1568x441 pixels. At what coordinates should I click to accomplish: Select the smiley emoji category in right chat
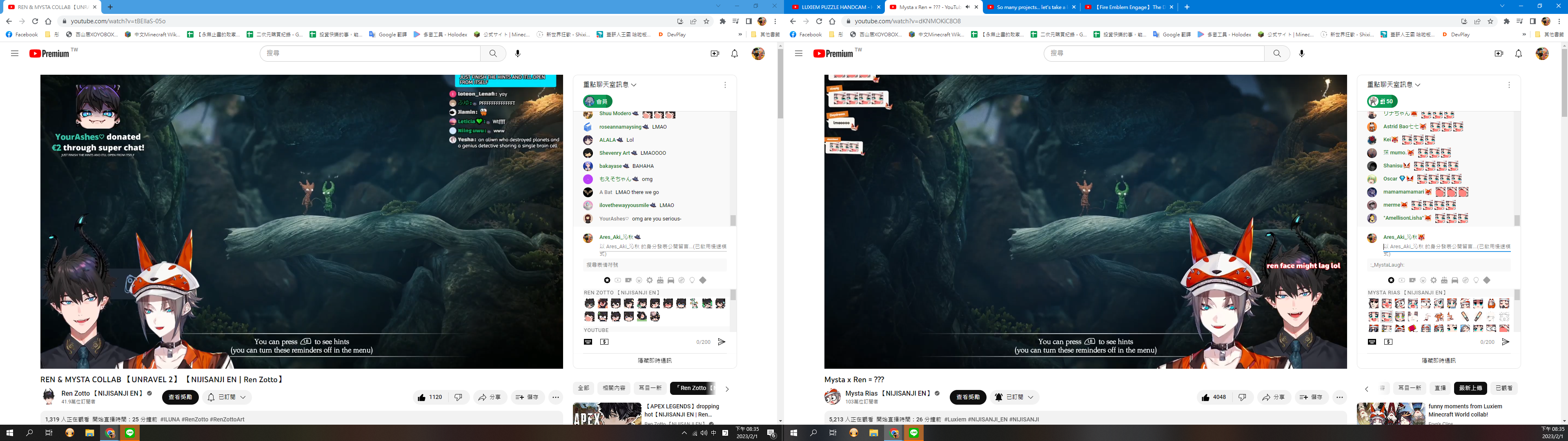pyautogui.click(x=1423, y=280)
